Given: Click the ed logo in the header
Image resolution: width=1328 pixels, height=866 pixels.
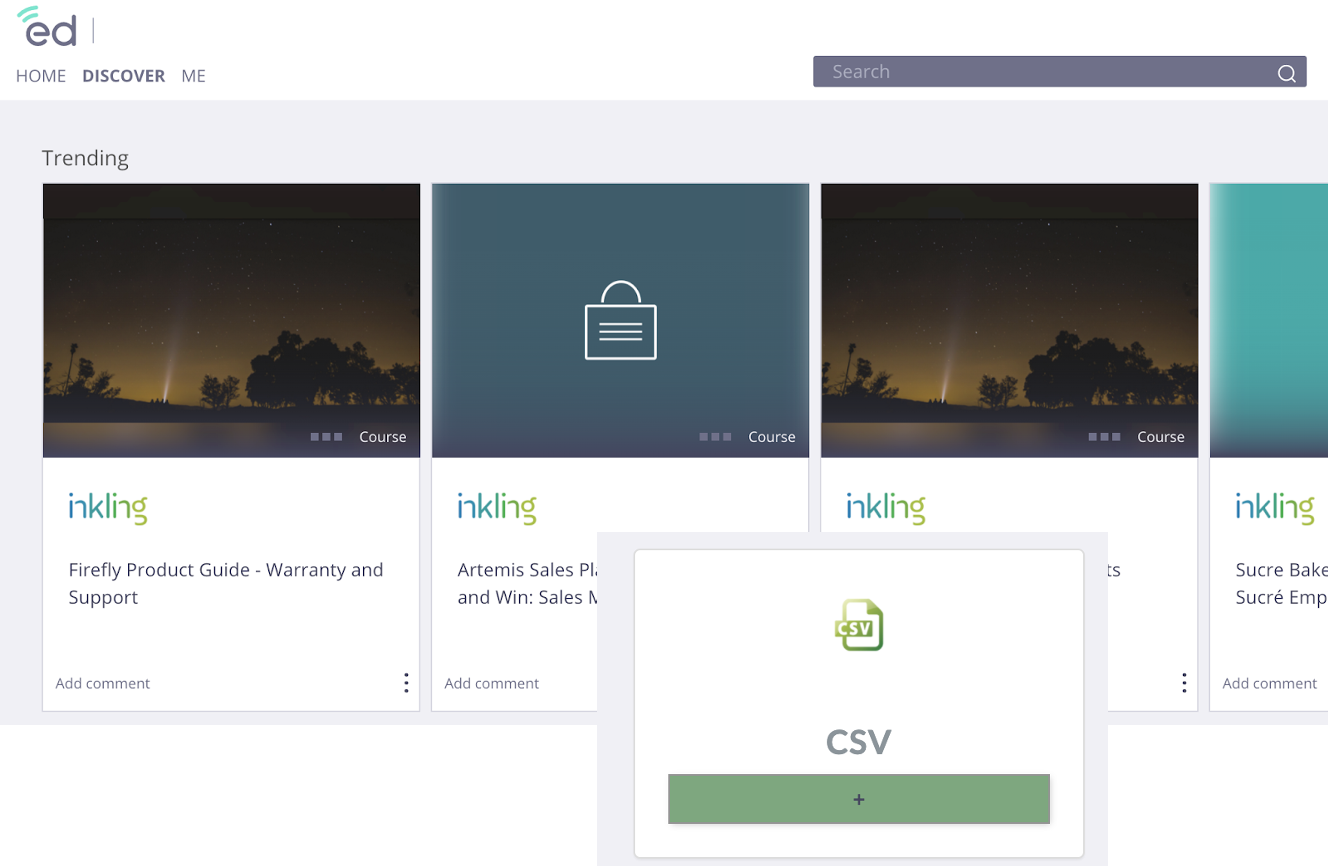Looking at the screenshot, I should point(47,27).
